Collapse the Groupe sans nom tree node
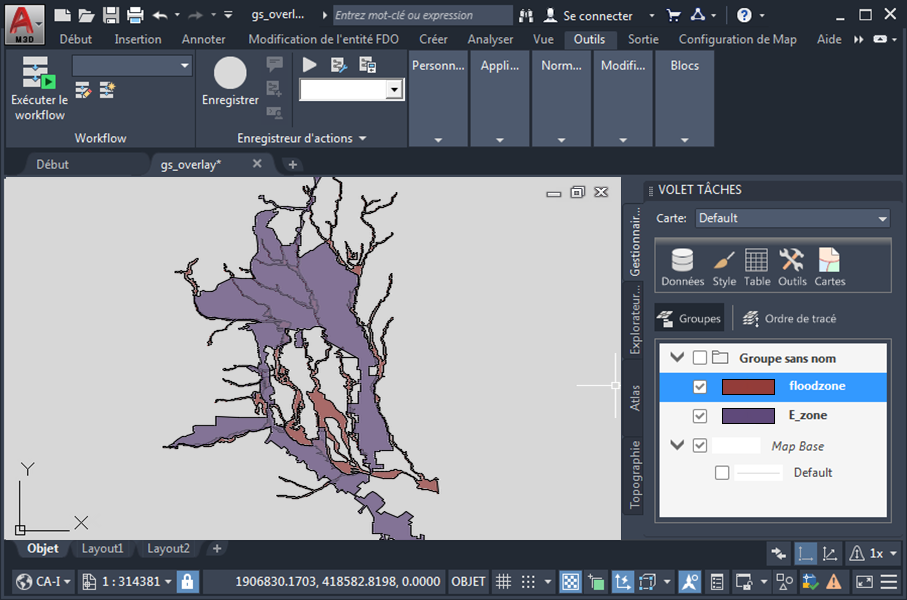The height and width of the screenshot is (600, 907). point(677,358)
